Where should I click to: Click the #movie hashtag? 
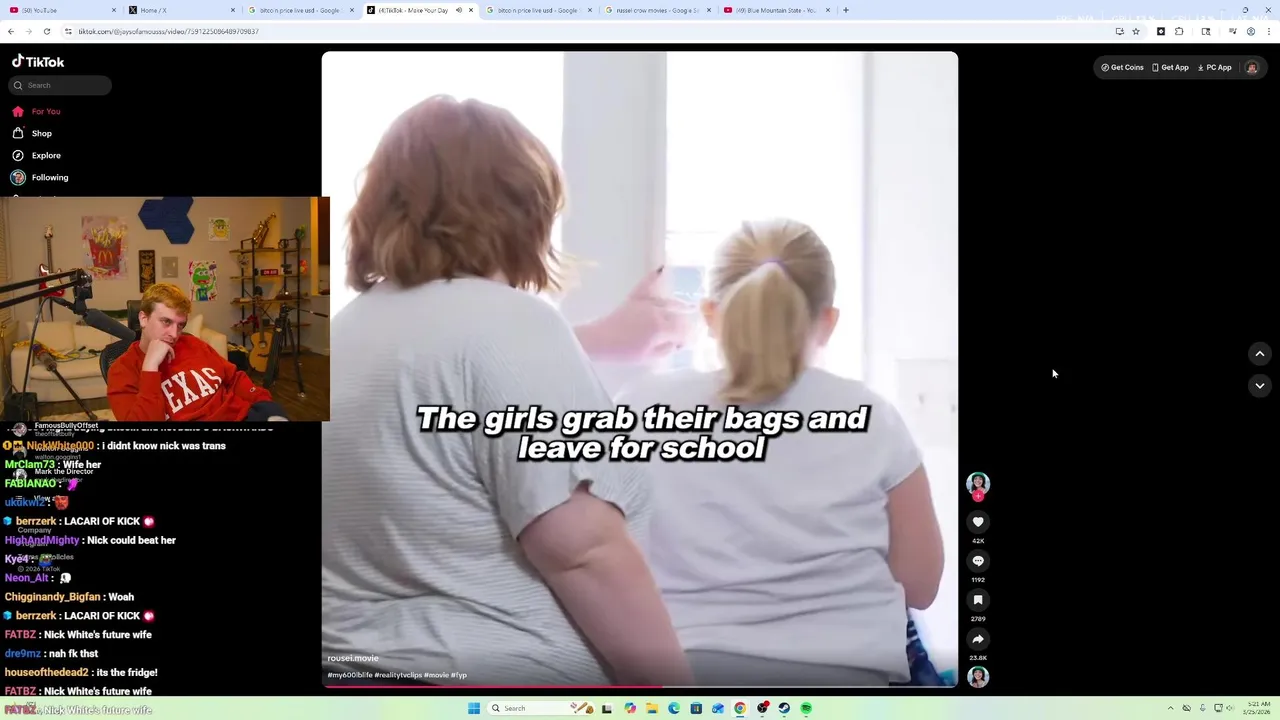tap(436, 675)
